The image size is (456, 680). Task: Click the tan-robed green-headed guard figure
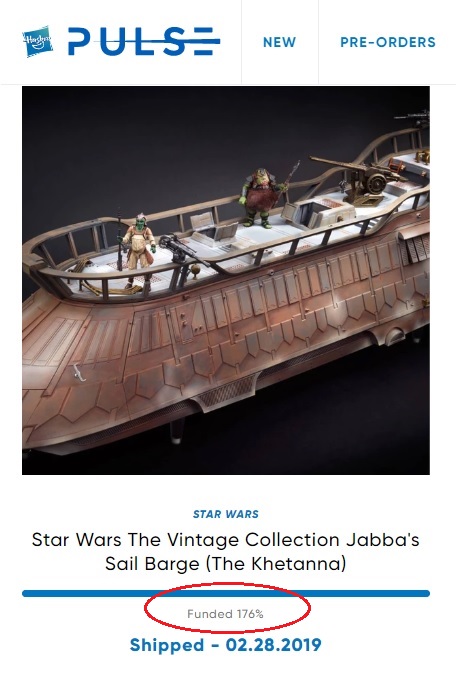138,248
